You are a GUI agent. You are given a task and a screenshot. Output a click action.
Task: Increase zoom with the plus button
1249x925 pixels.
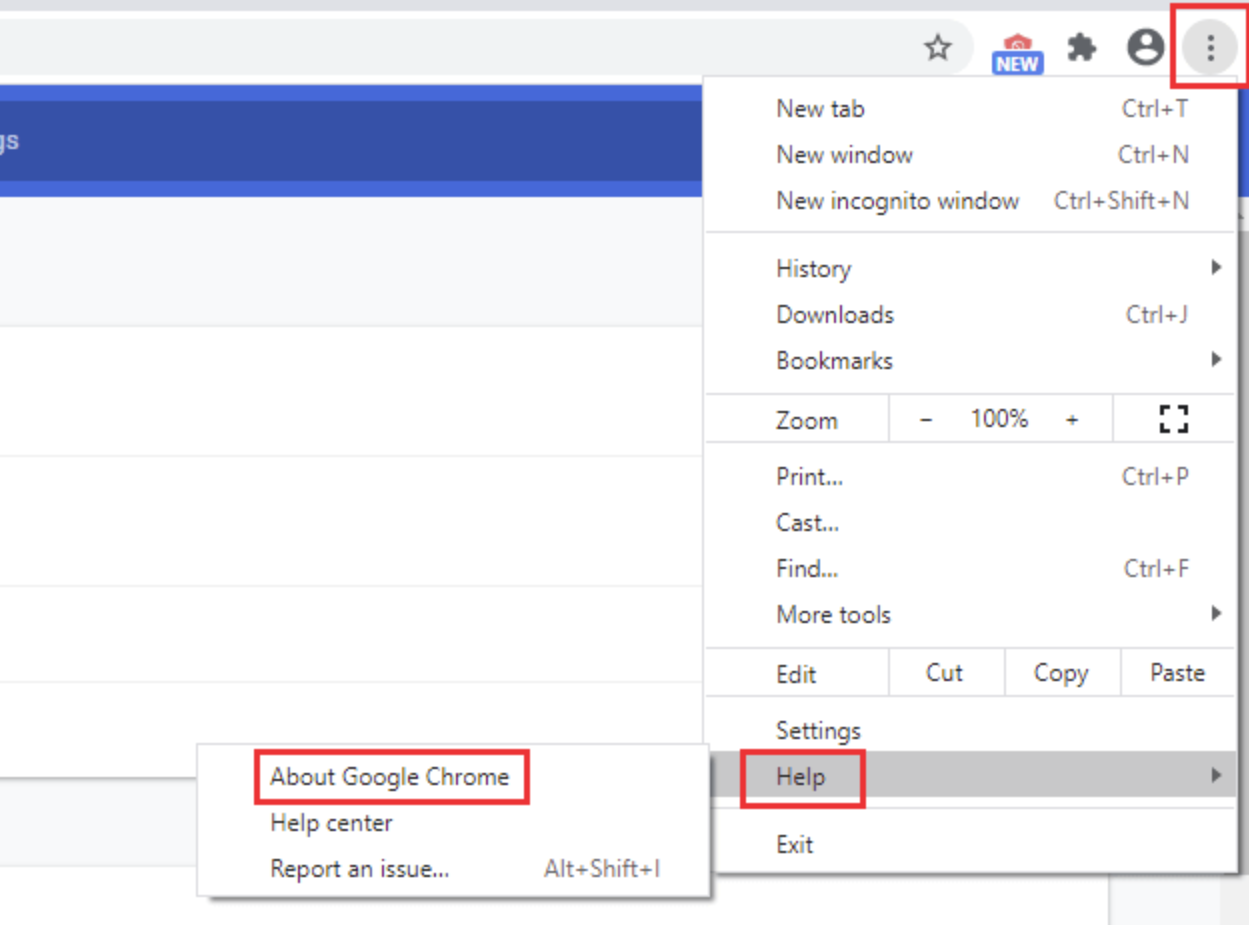click(1072, 420)
